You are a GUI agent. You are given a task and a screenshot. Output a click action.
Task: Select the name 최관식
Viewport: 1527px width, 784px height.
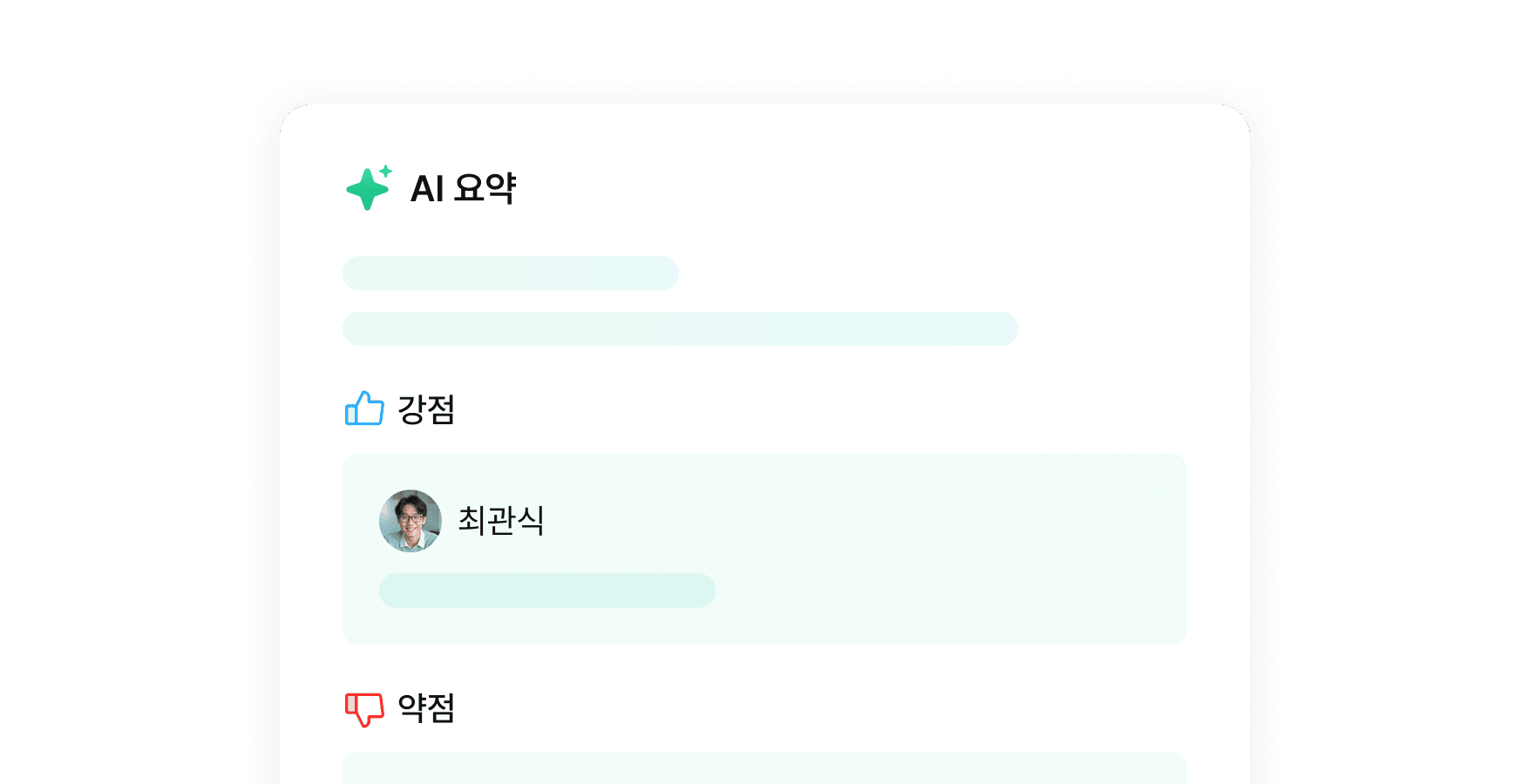coord(501,521)
